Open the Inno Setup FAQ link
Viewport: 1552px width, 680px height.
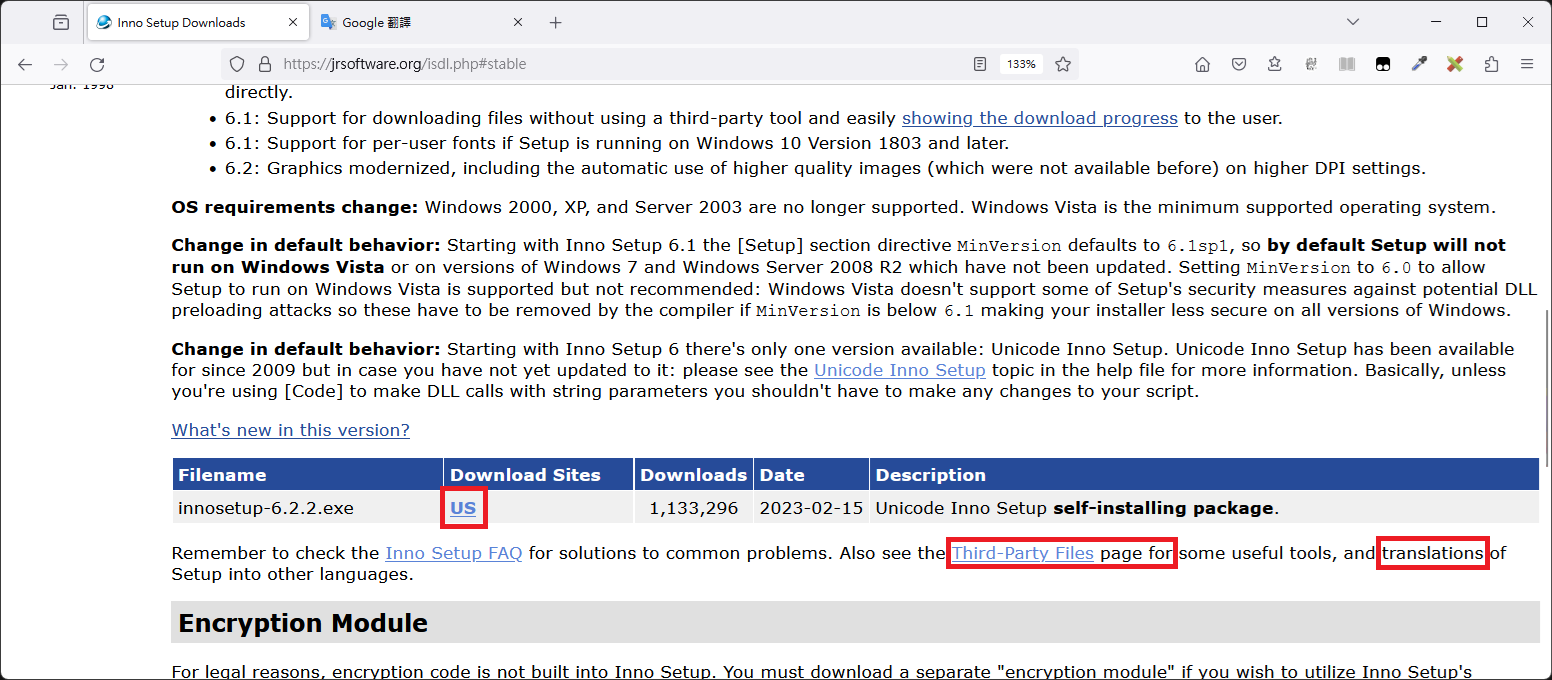coord(453,552)
